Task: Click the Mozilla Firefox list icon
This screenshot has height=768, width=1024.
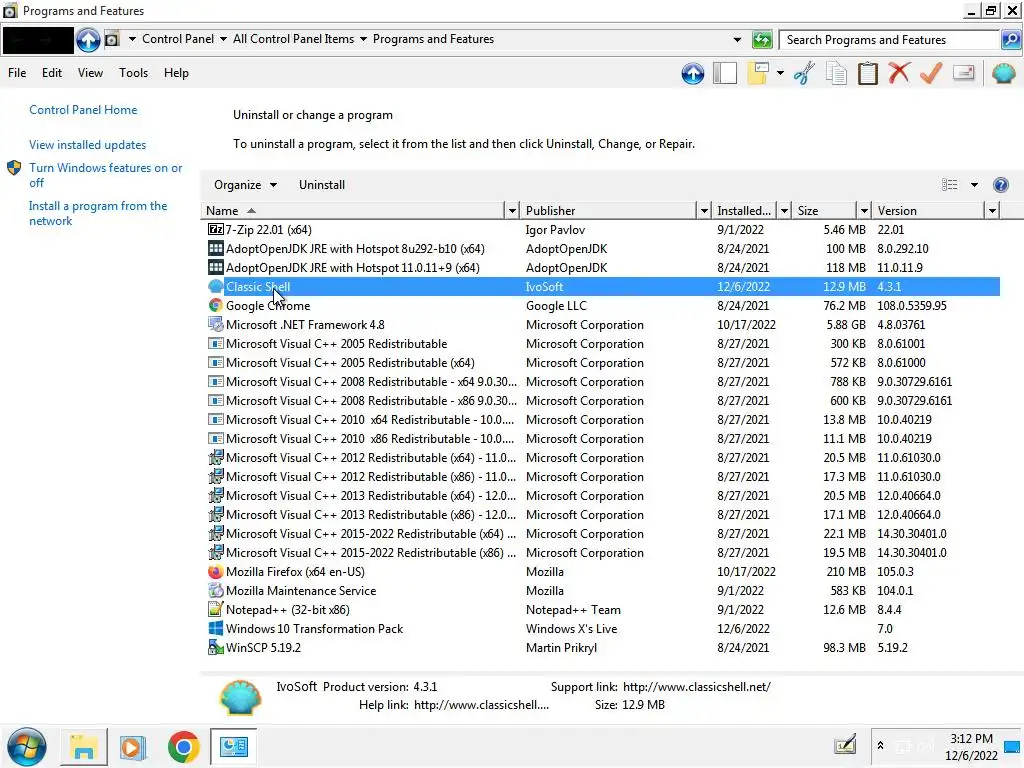Action: 216,571
